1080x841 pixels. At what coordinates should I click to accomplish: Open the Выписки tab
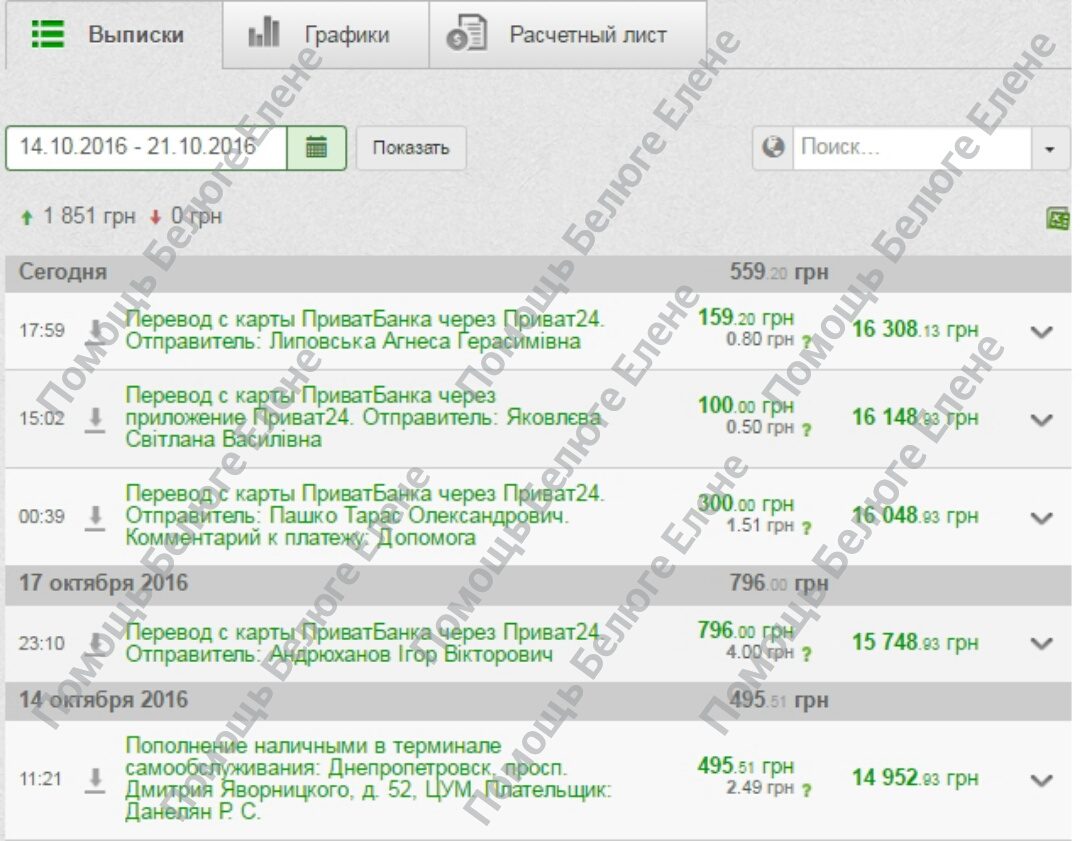point(113,34)
